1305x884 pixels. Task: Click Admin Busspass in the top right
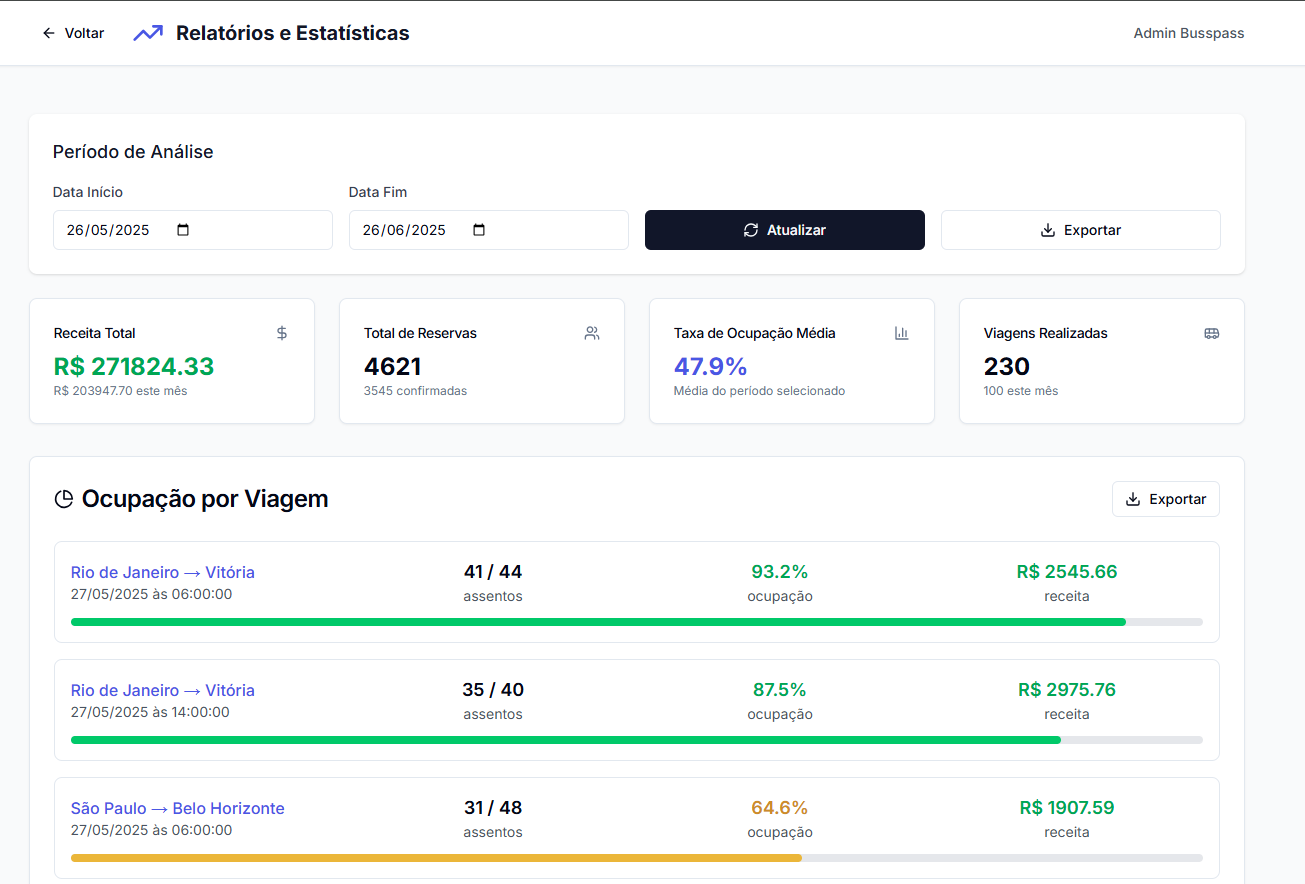click(1188, 32)
